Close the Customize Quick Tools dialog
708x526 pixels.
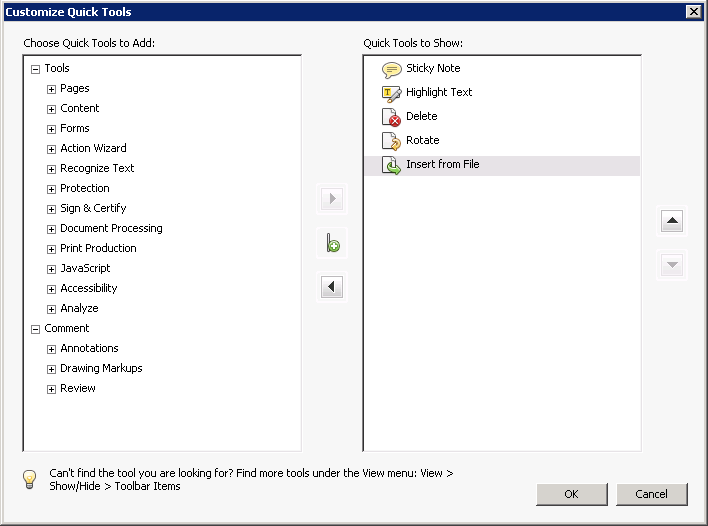[693, 12]
